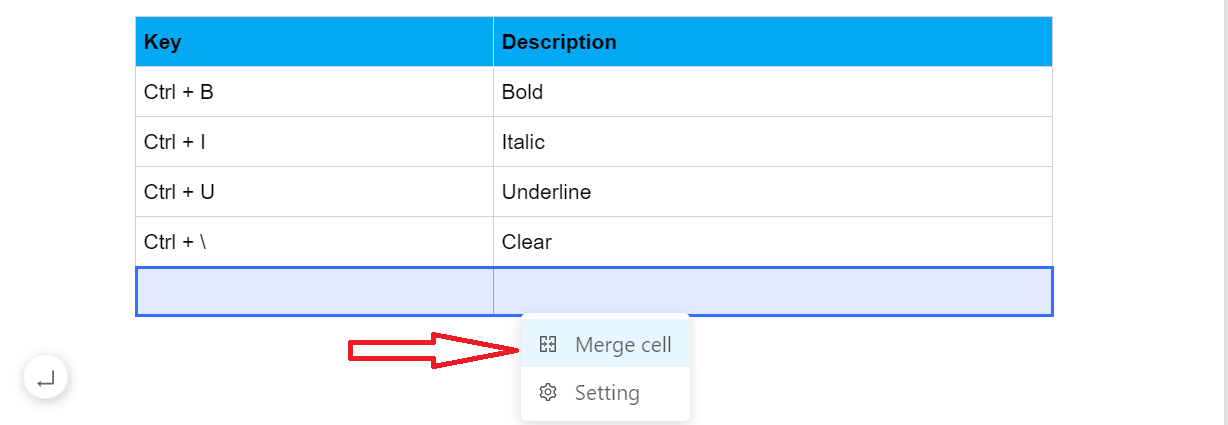Image resolution: width=1228 pixels, height=425 pixels.
Task: Click the Key header cell
Action: pyautogui.click(x=315, y=42)
